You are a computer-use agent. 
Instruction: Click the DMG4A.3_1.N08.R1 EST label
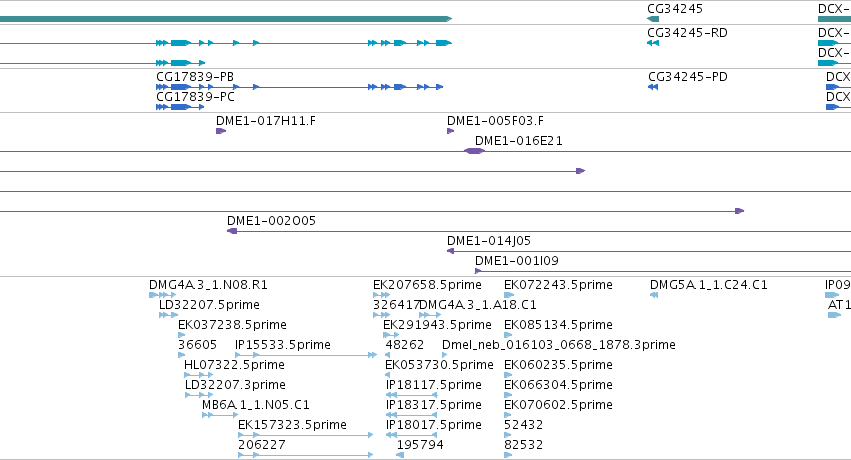[x=208, y=285]
